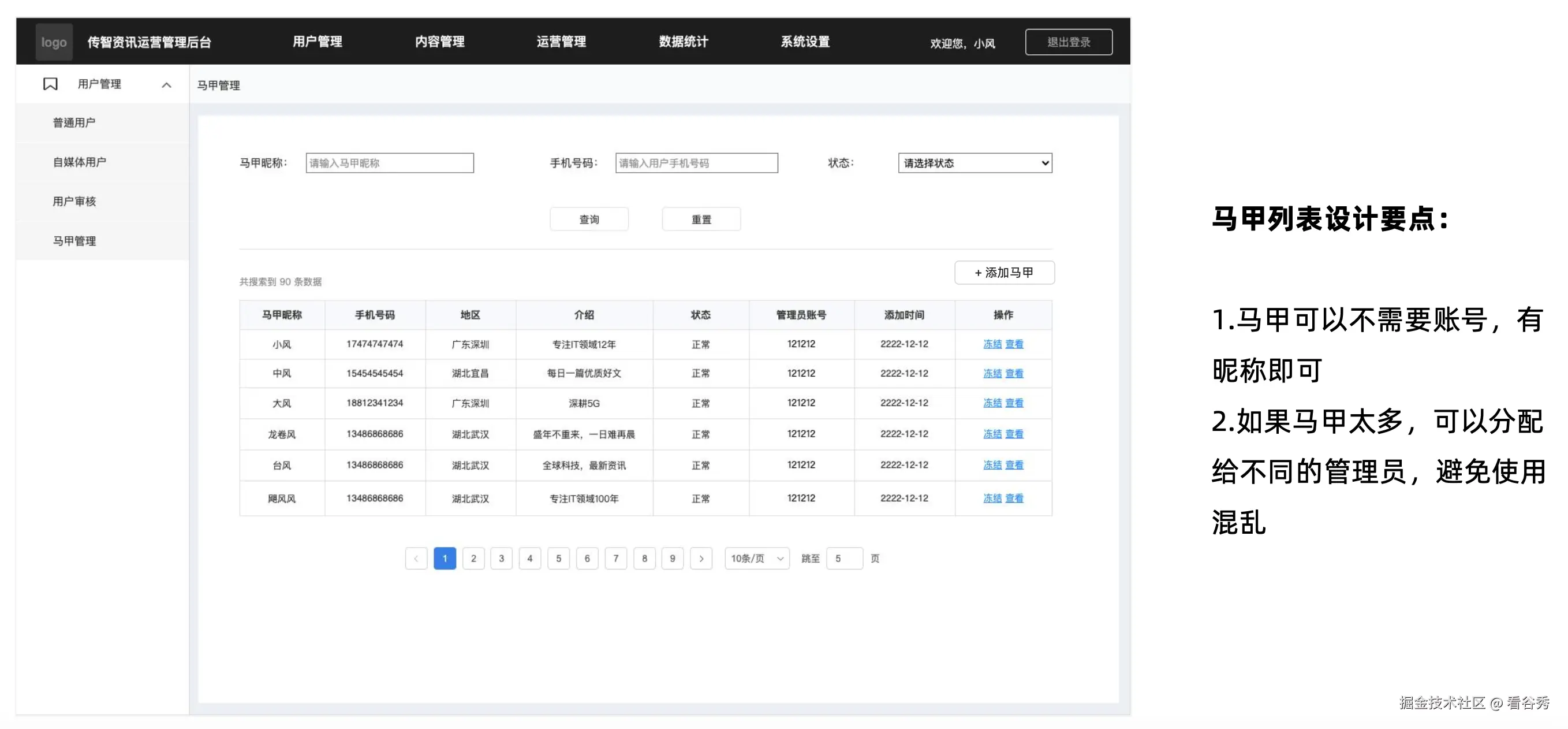Freeze 小风 using its 冻结 link
The height and width of the screenshot is (729, 1568).
click(992, 344)
